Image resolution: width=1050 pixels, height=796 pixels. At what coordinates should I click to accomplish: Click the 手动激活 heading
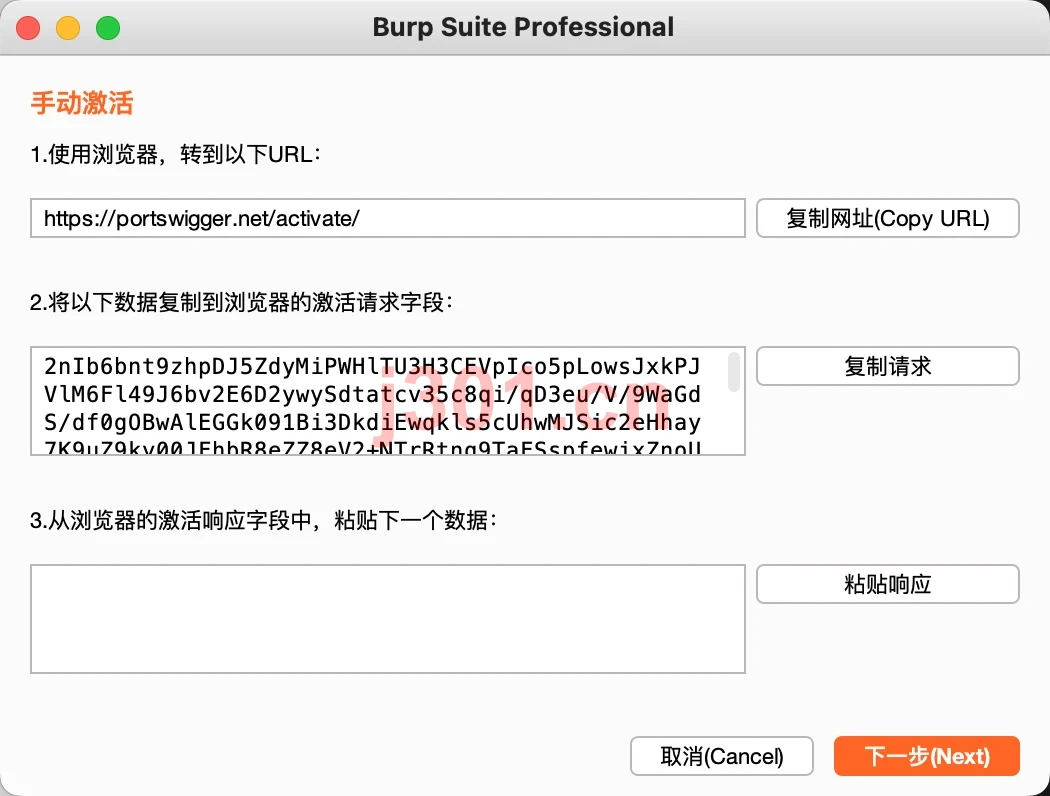(x=82, y=103)
